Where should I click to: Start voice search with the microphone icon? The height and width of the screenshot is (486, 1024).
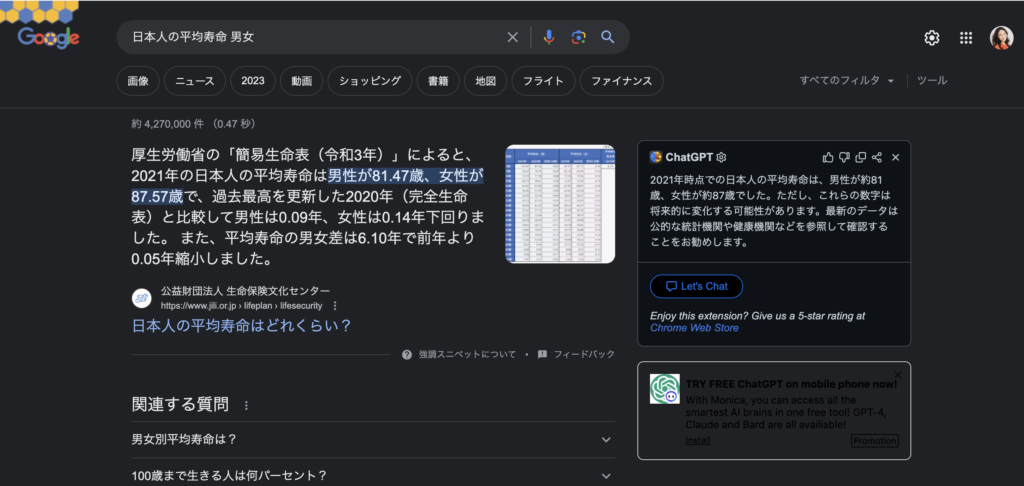[x=549, y=37]
